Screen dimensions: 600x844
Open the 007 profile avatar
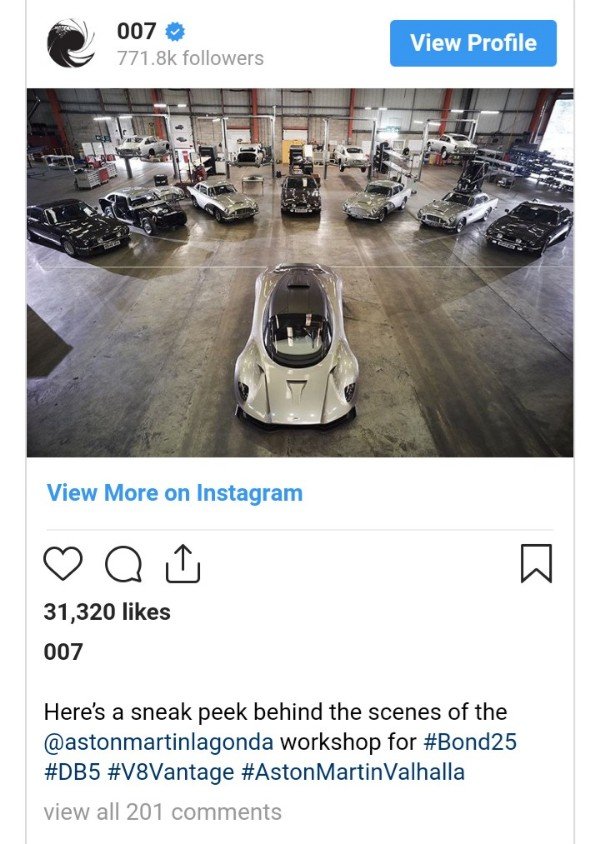[70, 43]
